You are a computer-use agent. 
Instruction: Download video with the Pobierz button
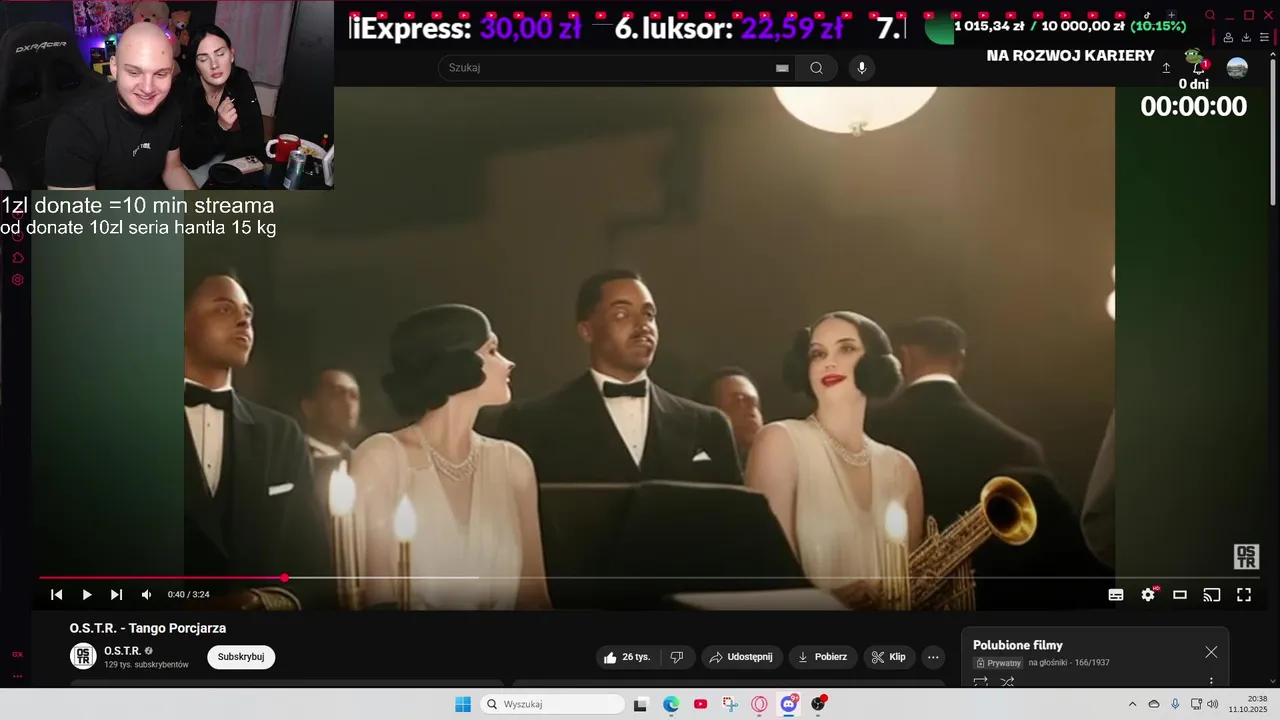pyautogui.click(x=822, y=657)
